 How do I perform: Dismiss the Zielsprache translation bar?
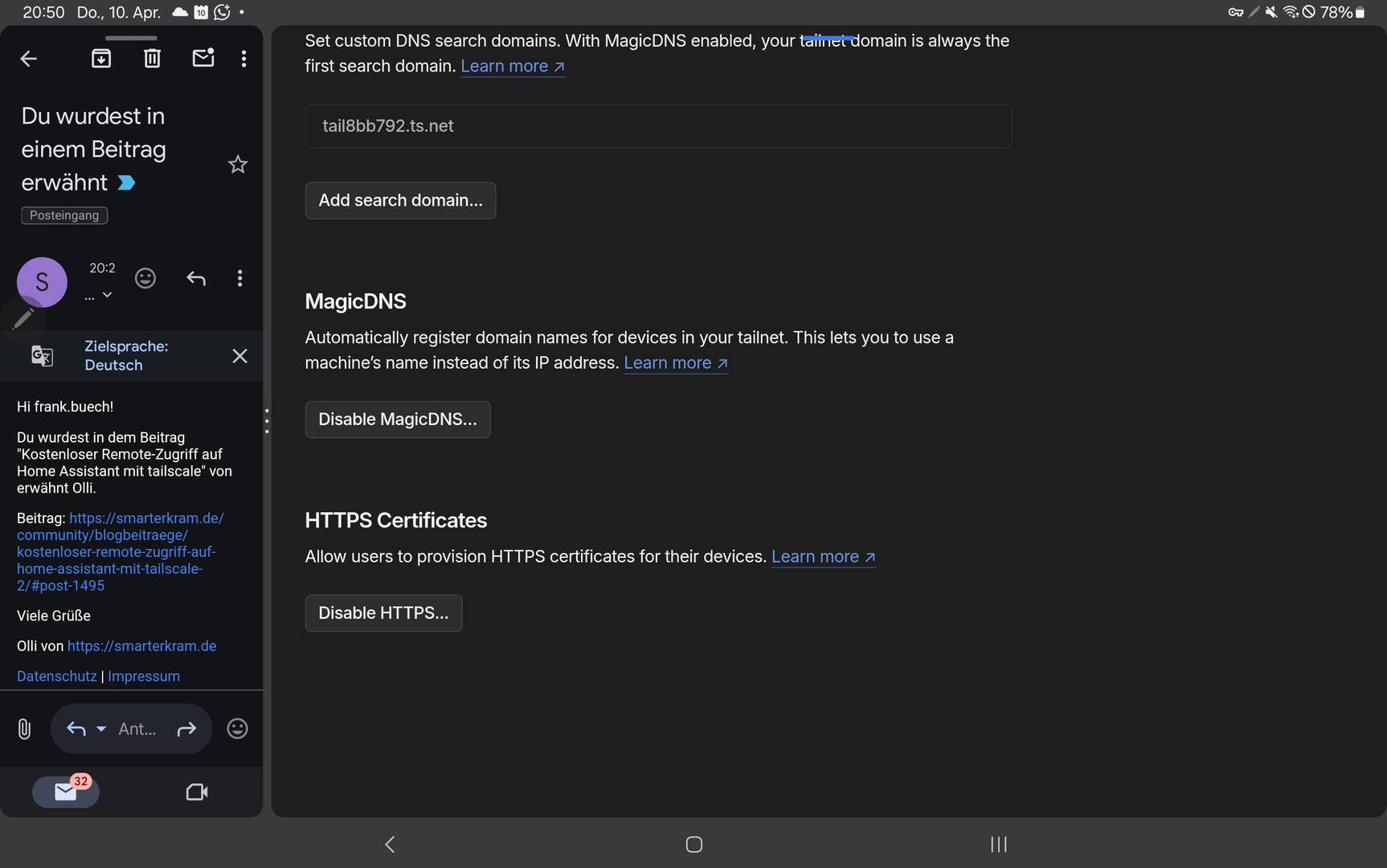coord(239,356)
